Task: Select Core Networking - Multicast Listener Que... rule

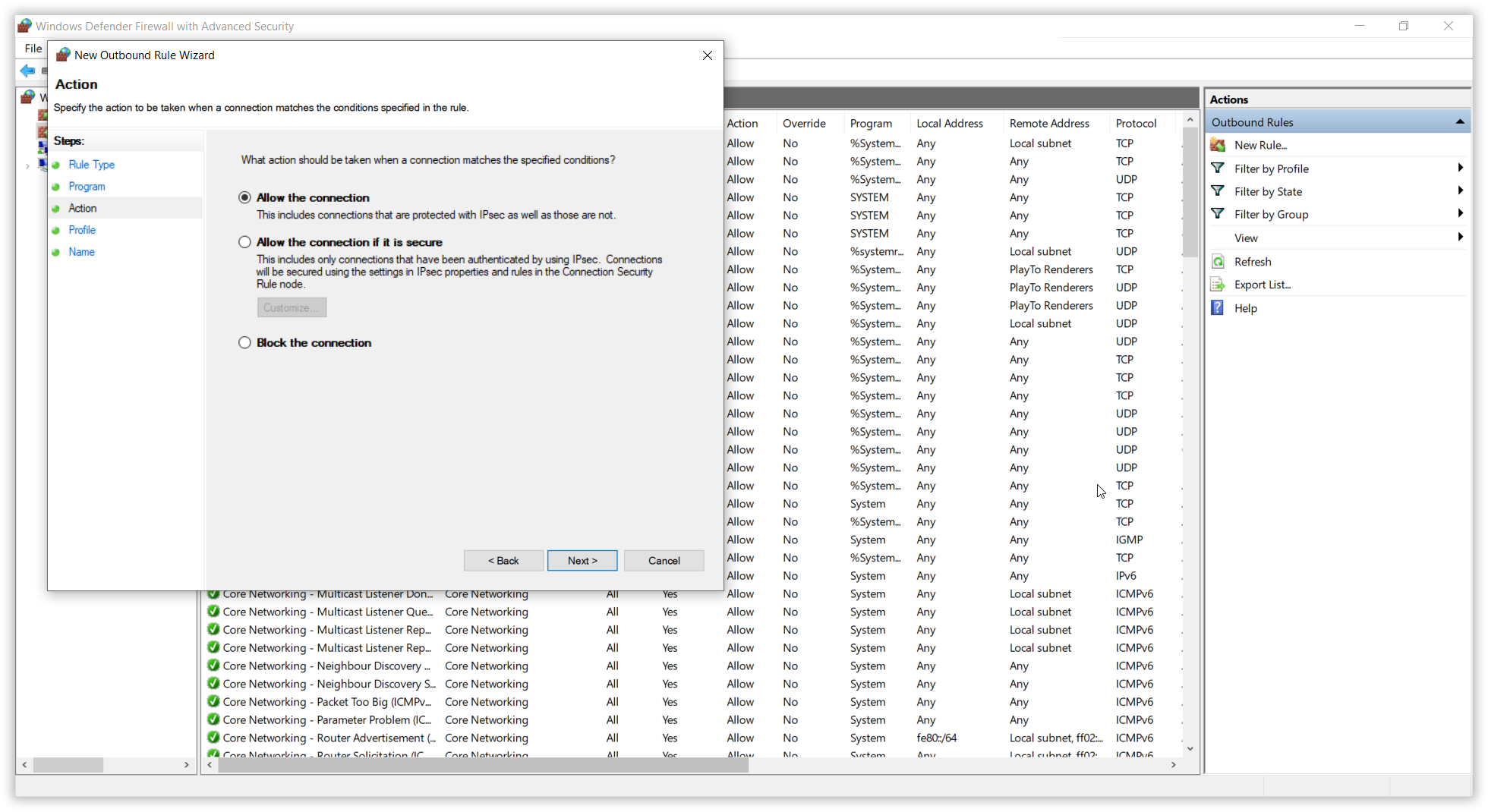Action: tap(327, 612)
